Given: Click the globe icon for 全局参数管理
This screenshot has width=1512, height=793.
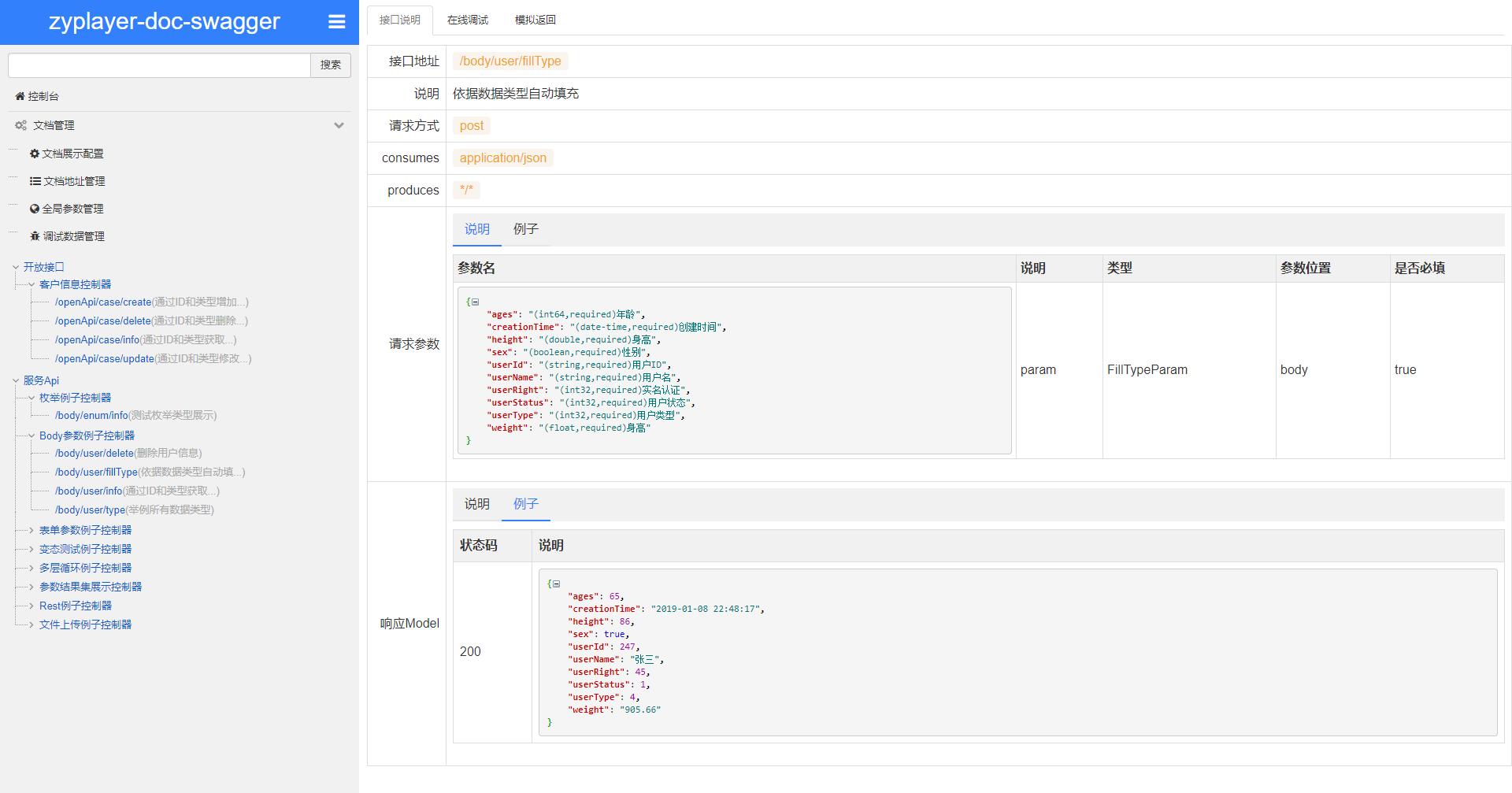Looking at the screenshot, I should (x=35, y=209).
